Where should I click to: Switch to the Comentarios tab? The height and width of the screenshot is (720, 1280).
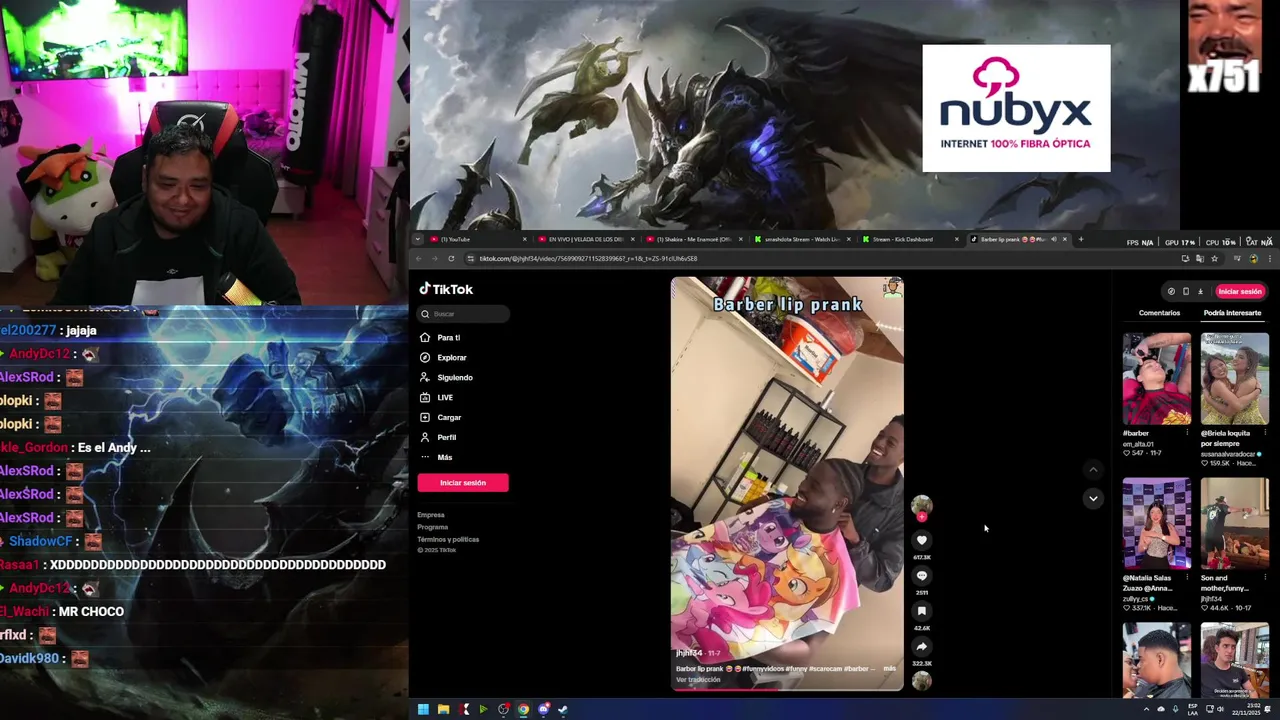point(1159,313)
